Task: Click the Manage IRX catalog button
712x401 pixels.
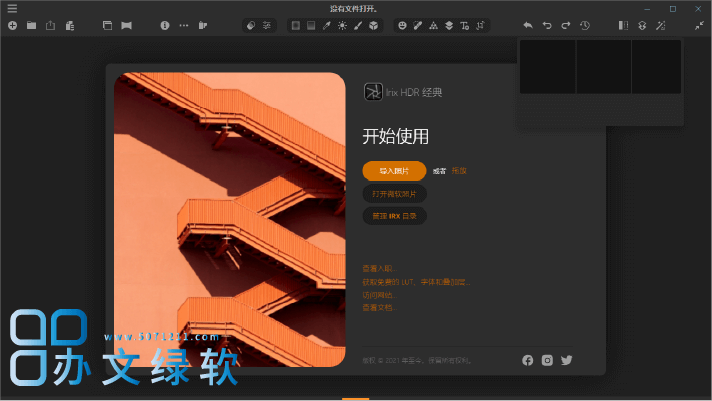Action: coord(394,216)
